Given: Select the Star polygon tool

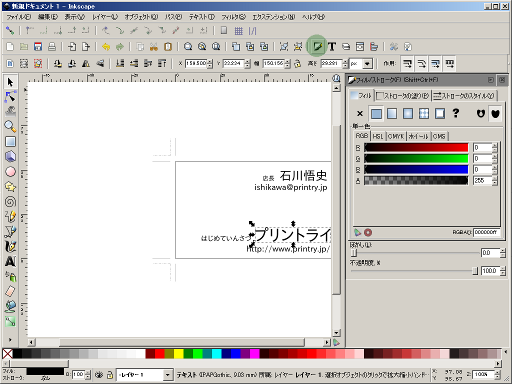Looking at the screenshot, I should click(x=10, y=186).
